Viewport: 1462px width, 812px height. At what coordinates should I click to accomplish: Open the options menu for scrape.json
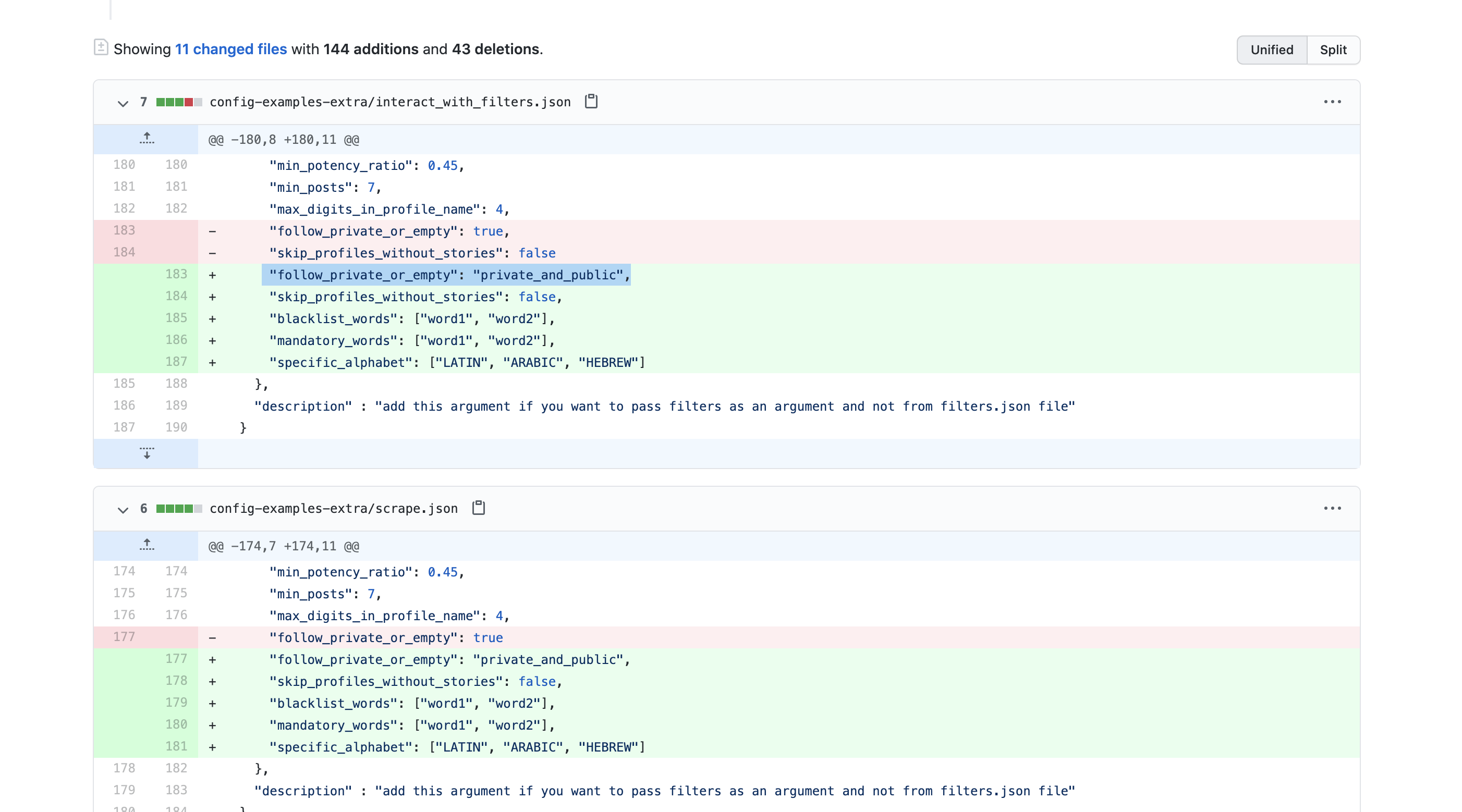(1333, 509)
